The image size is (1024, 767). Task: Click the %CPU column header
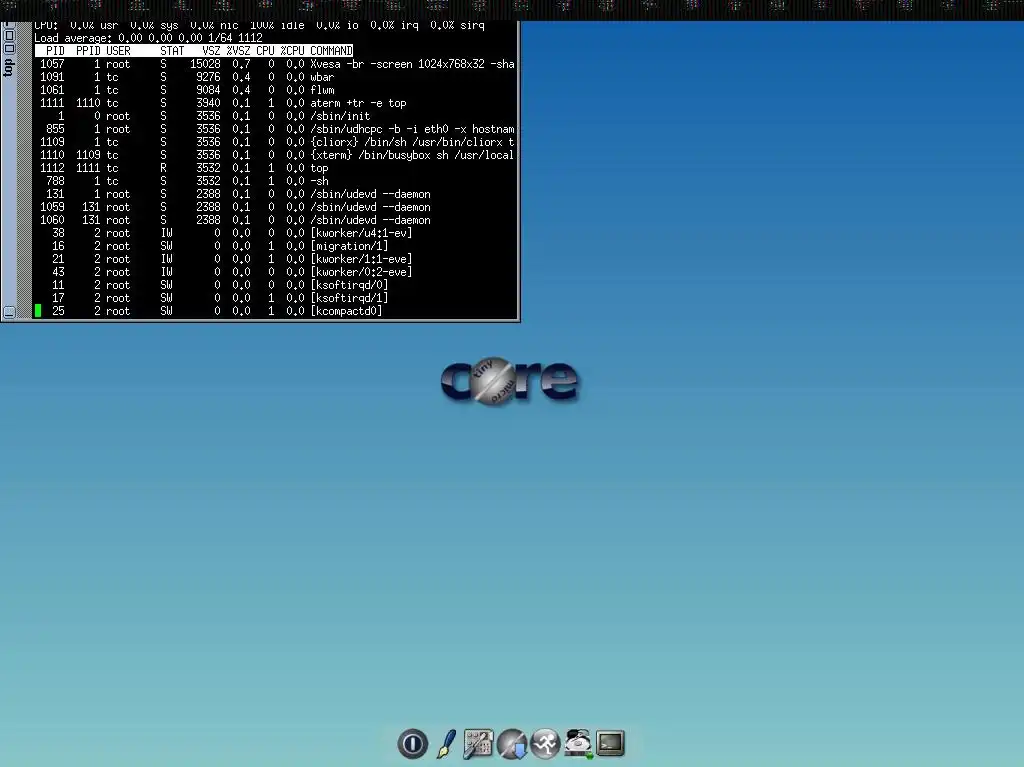click(293, 51)
